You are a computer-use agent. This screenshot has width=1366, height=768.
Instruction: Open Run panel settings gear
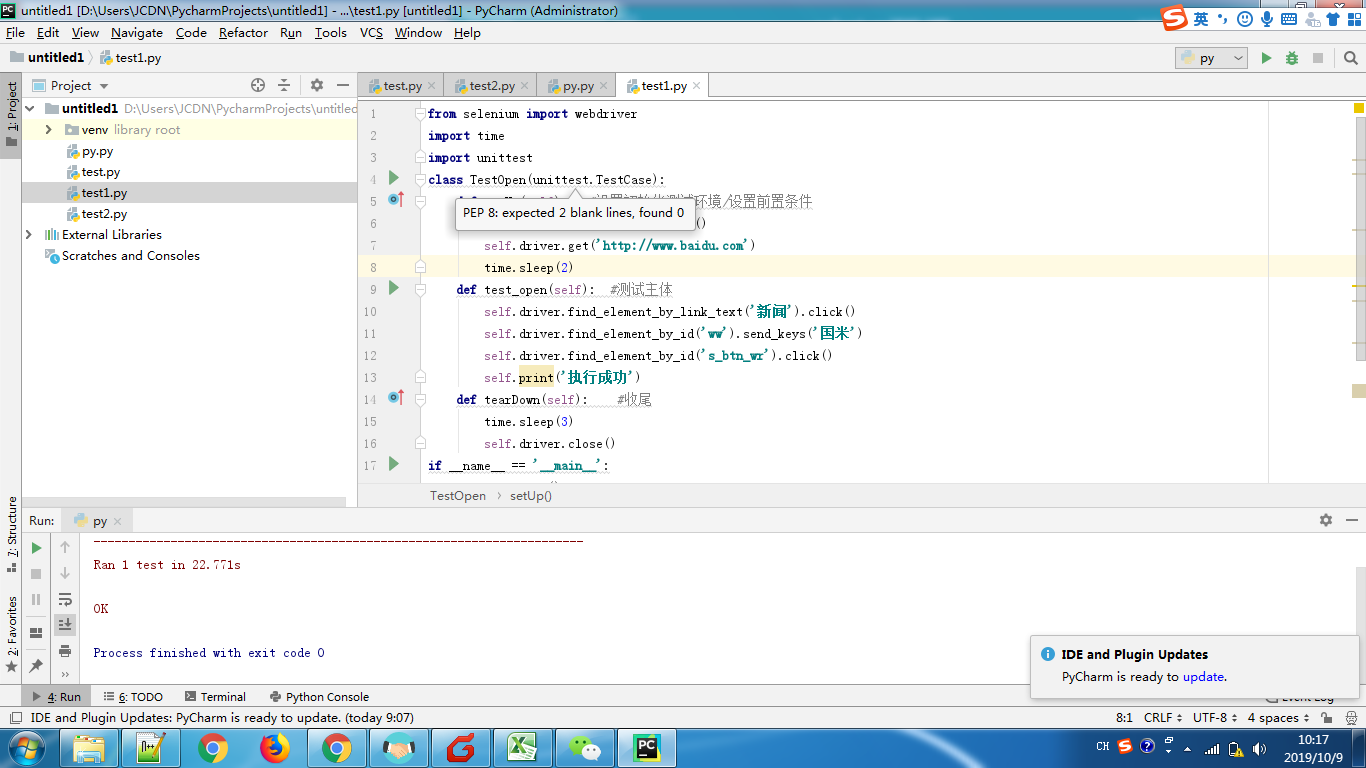point(1326,520)
